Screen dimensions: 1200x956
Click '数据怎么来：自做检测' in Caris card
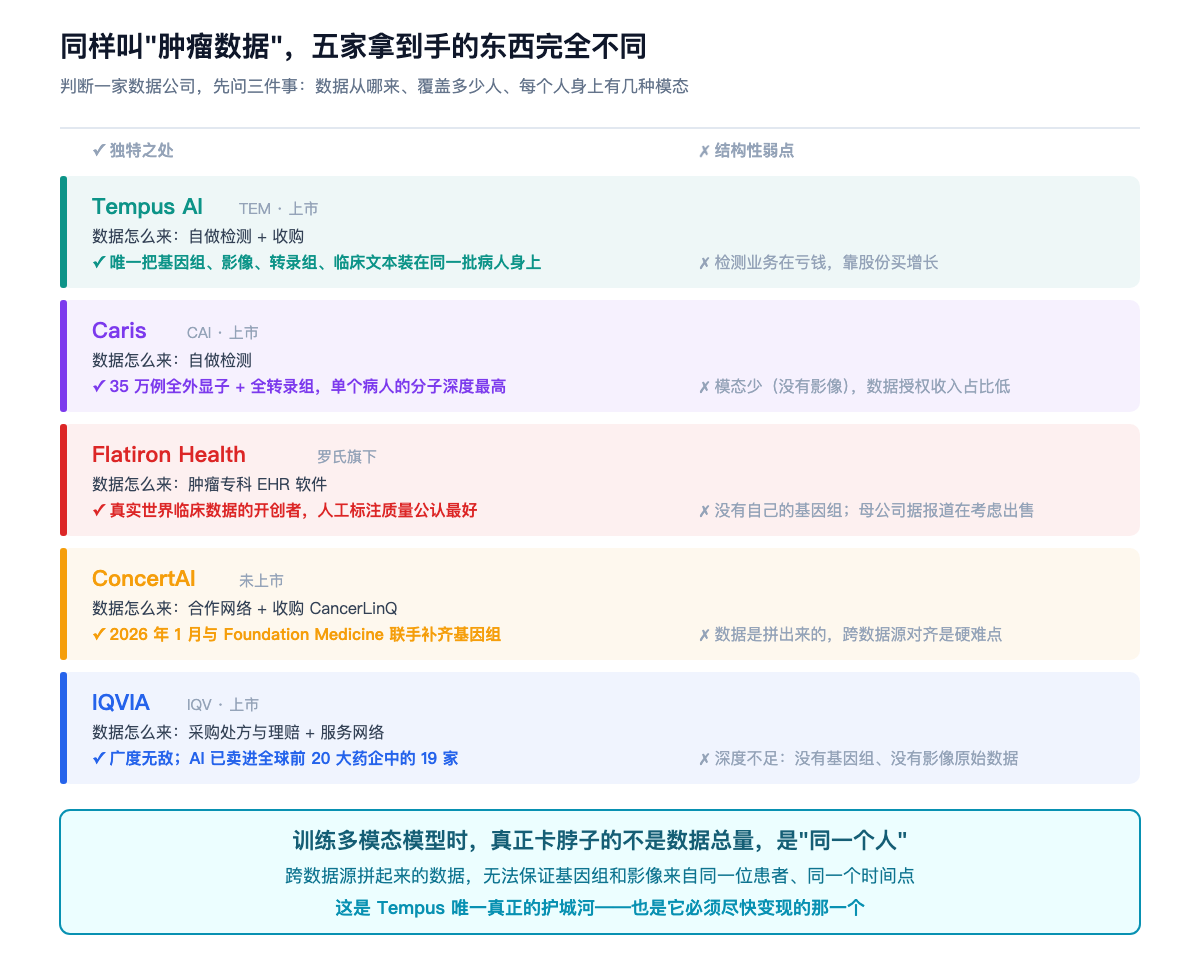(172, 360)
